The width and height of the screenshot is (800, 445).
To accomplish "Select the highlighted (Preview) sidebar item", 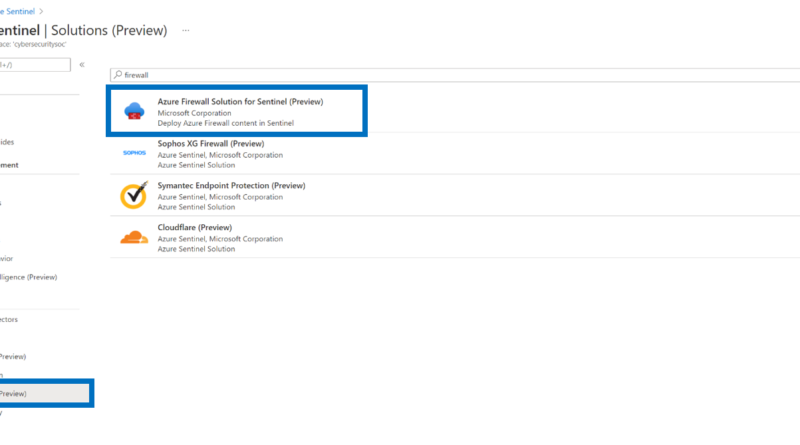I will pyautogui.click(x=44, y=393).
